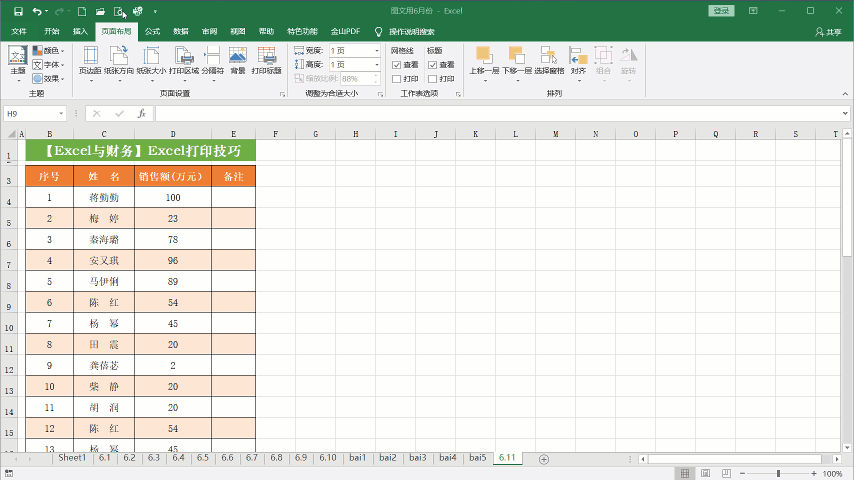Screen dimensions: 854x480
Task: Switch to the 公式 ribbon tab
Action: tap(152, 31)
